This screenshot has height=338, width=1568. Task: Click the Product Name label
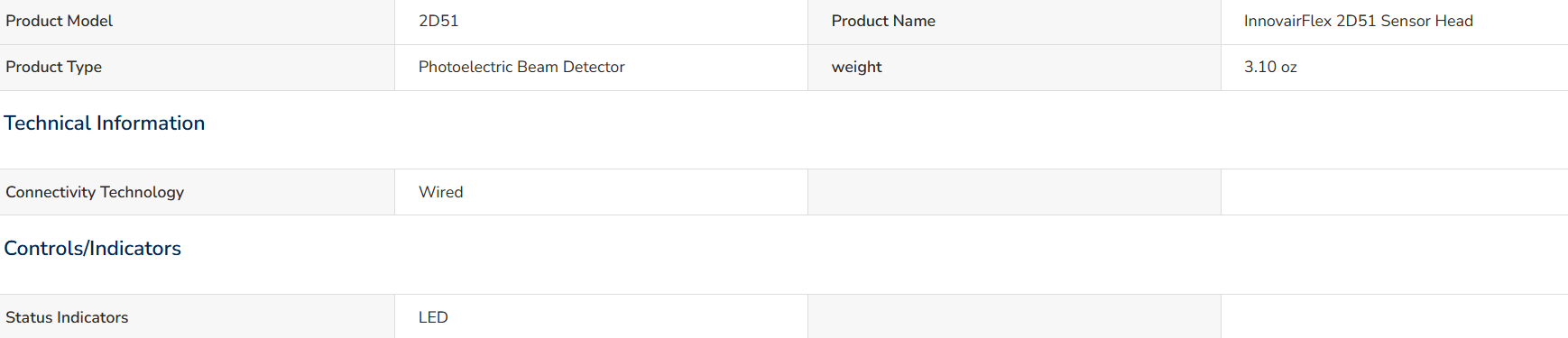[883, 21]
